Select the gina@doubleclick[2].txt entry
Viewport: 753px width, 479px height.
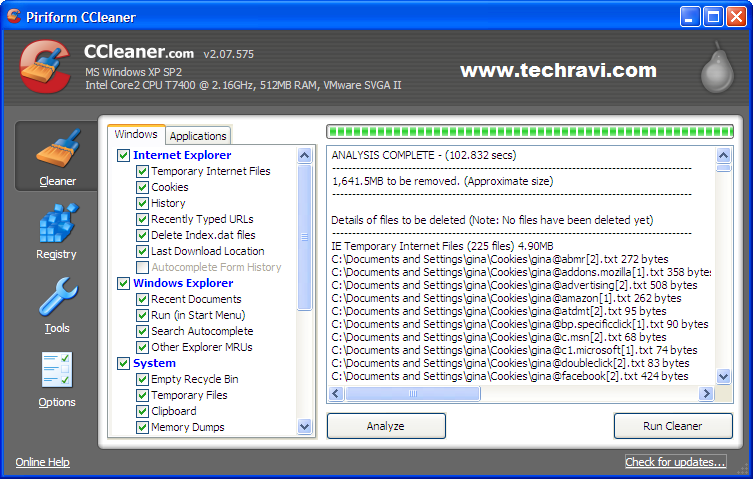pos(510,363)
